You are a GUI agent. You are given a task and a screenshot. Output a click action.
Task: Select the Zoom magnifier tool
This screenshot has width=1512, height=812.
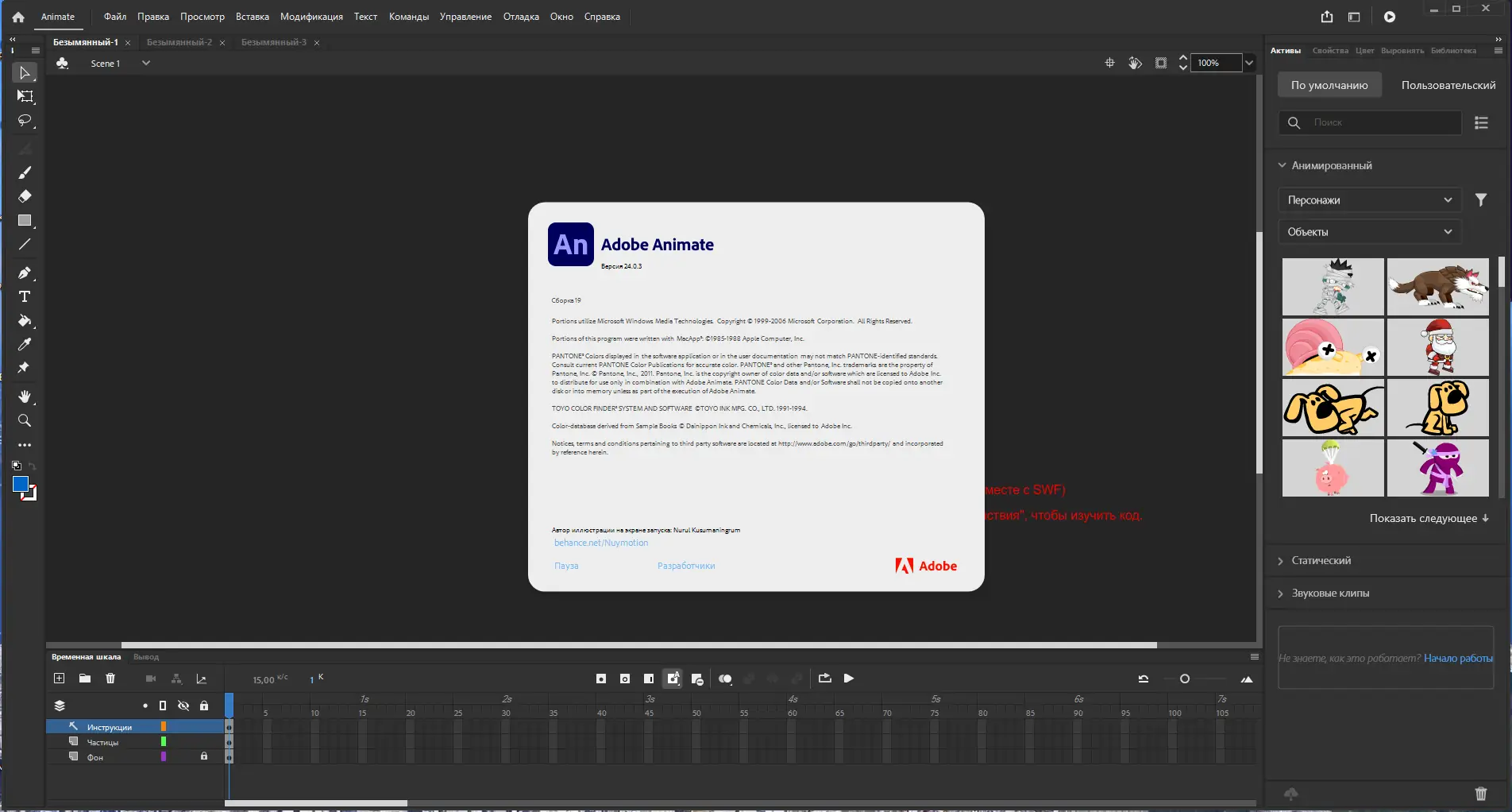click(25, 420)
